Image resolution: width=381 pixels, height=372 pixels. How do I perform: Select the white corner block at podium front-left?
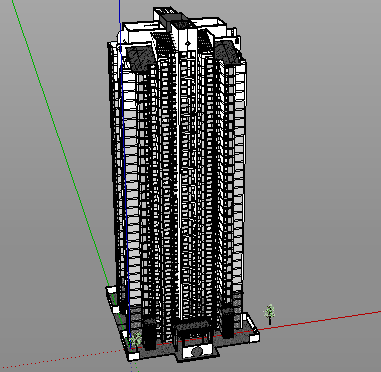(x=134, y=356)
